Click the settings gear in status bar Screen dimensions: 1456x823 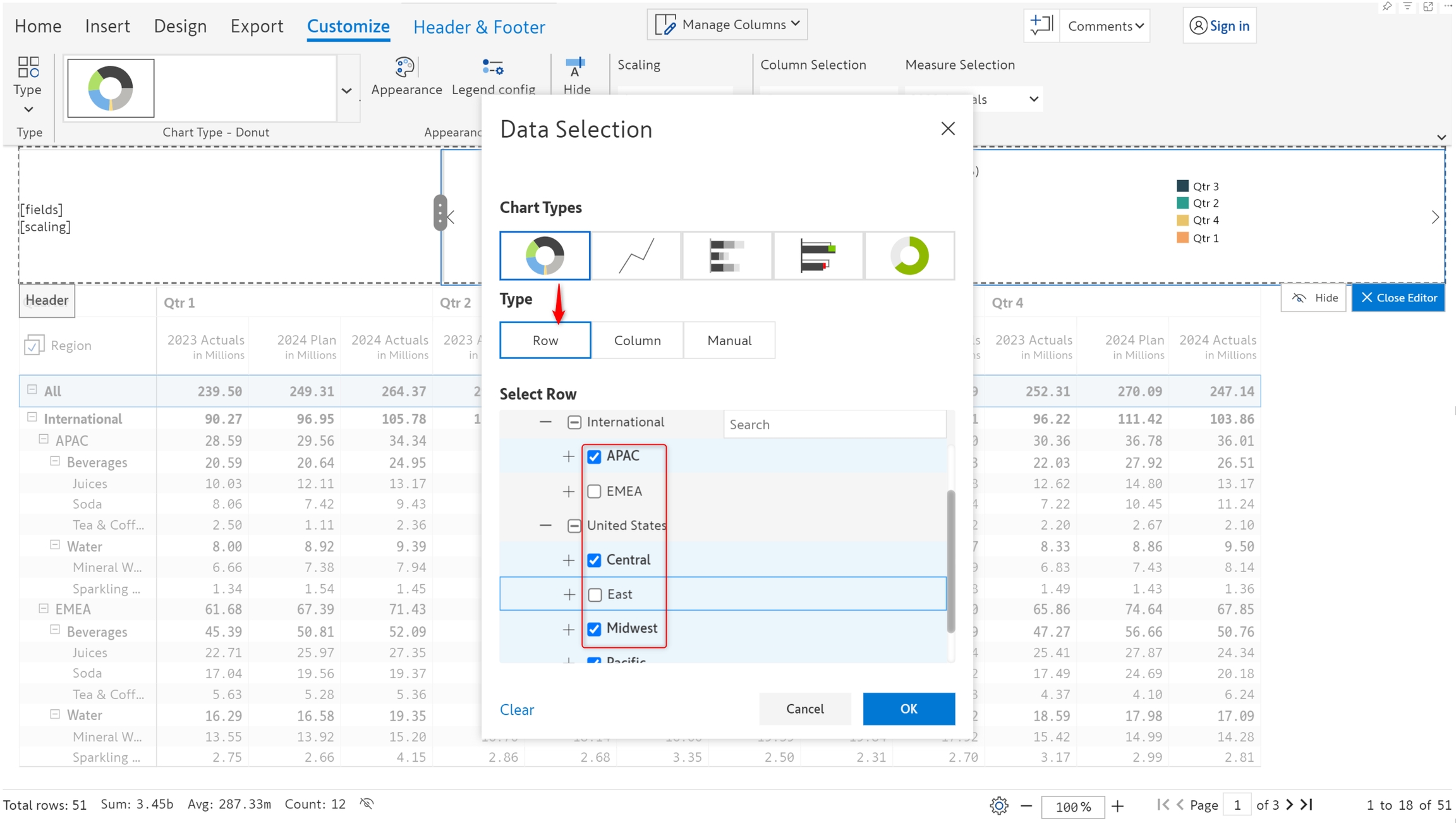point(998,805)
